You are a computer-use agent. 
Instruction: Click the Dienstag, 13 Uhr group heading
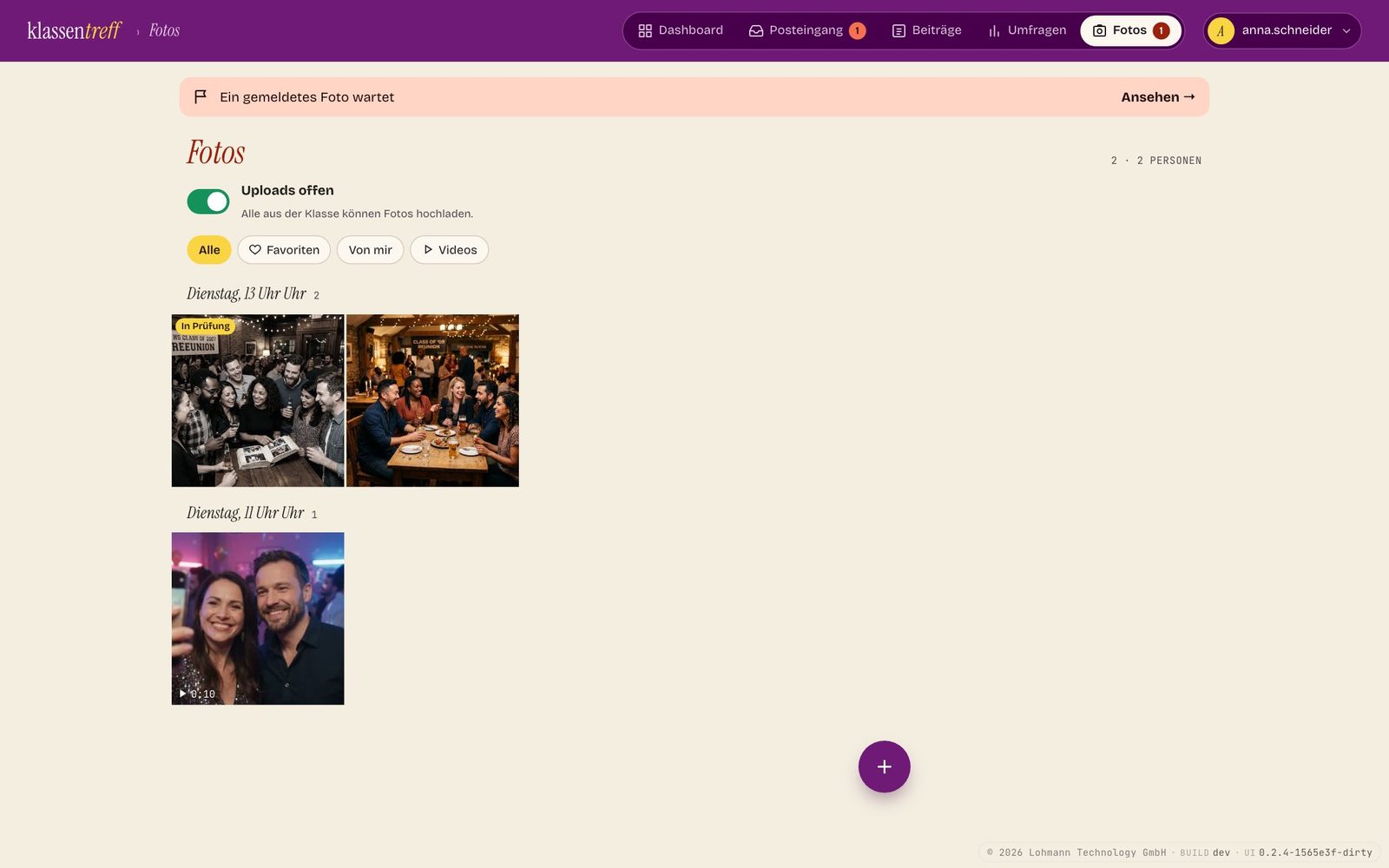(247, 293)
